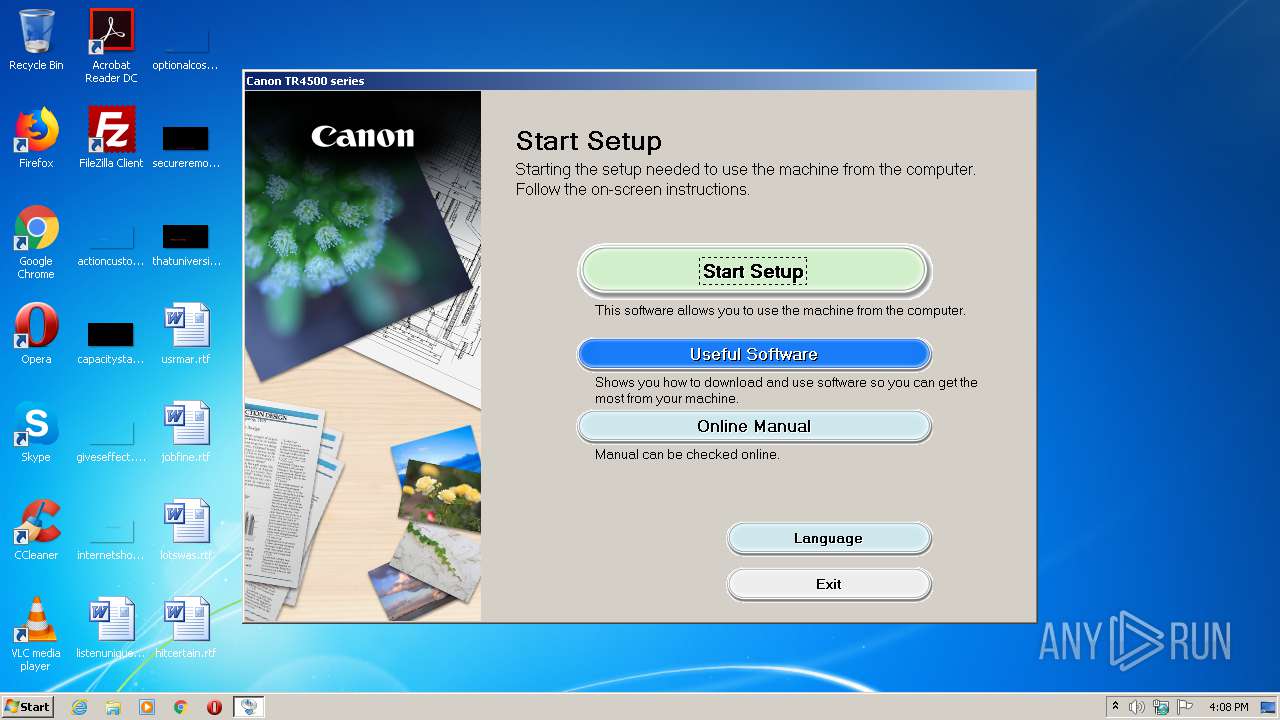Viewport: 1280px width, 720px height.
Task: Click the green Start Setup button
Action: click(x=754, y=271)
